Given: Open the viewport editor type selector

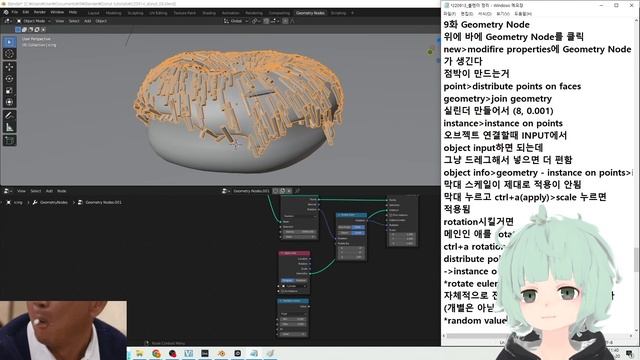Looking at the screenshot, I should click(x=8, y=21).
